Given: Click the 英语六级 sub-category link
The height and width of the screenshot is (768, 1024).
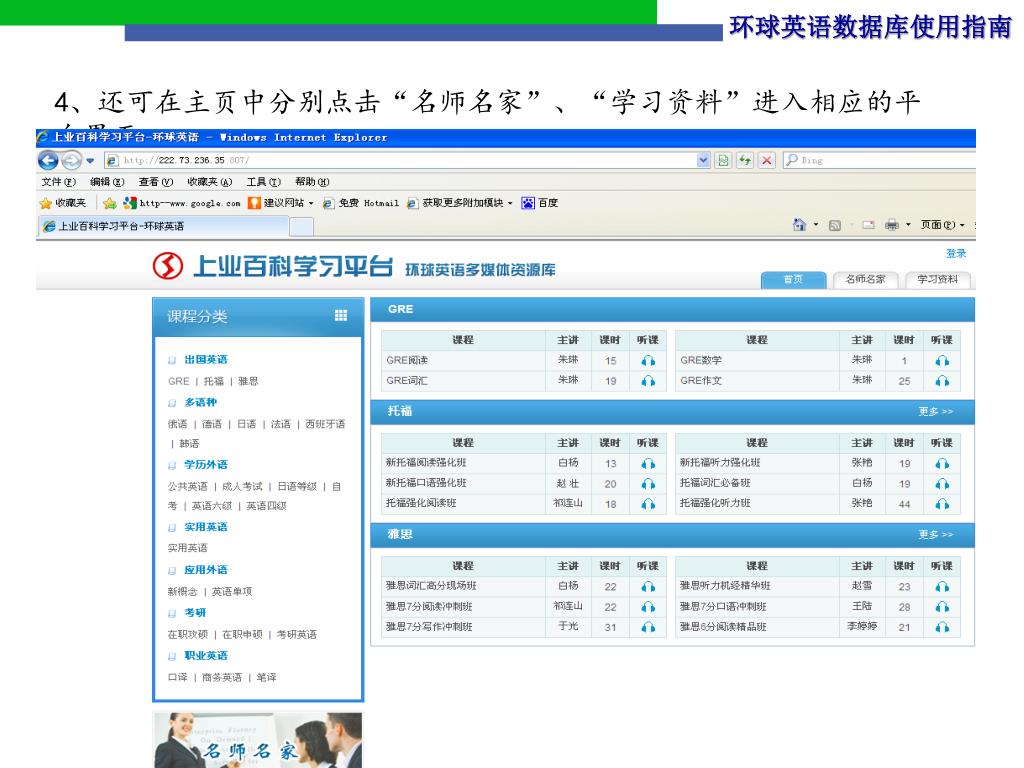Looking at the screenshot, I should click(212, 505).
